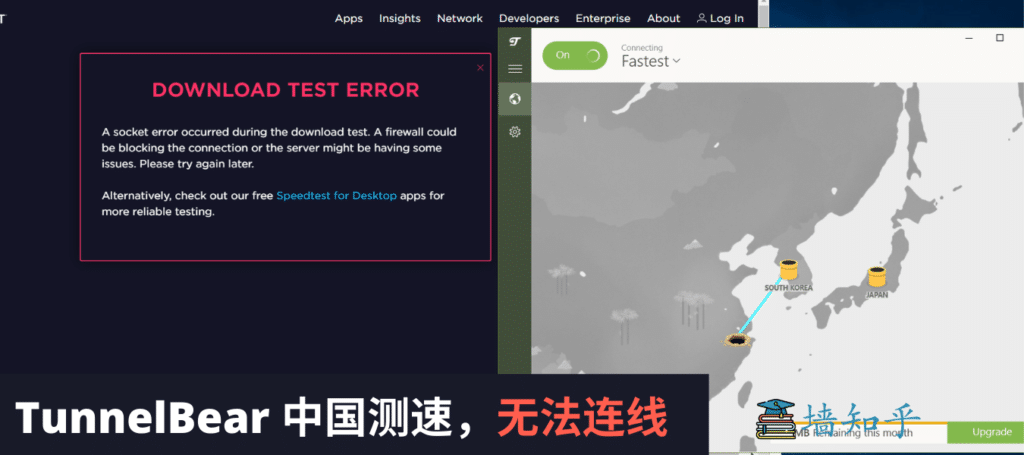The height and width of the screenshot is (455, 1024).
Task: Open the About menu item
Action: 664,18
